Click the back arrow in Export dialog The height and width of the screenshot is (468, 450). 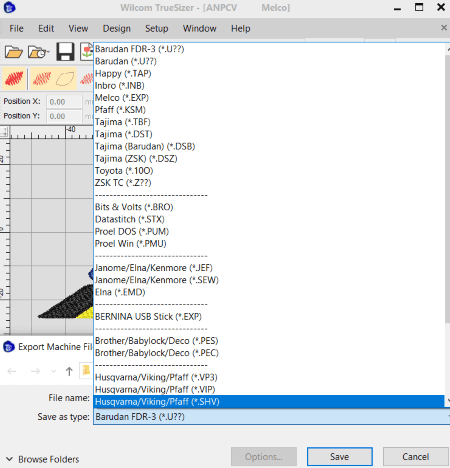coord(12,371)
